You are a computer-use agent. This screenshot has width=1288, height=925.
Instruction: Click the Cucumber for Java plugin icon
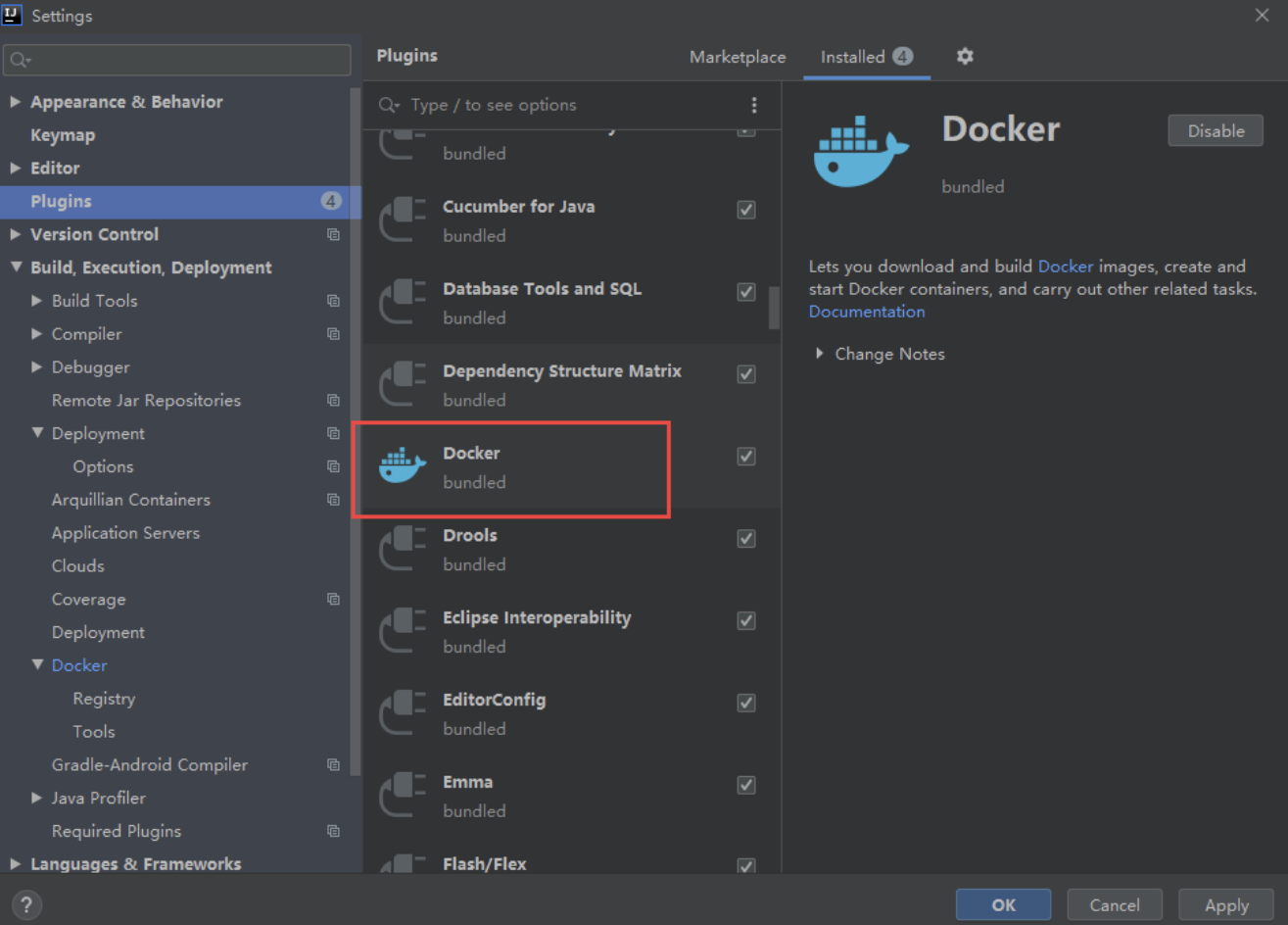click(403, 219)
